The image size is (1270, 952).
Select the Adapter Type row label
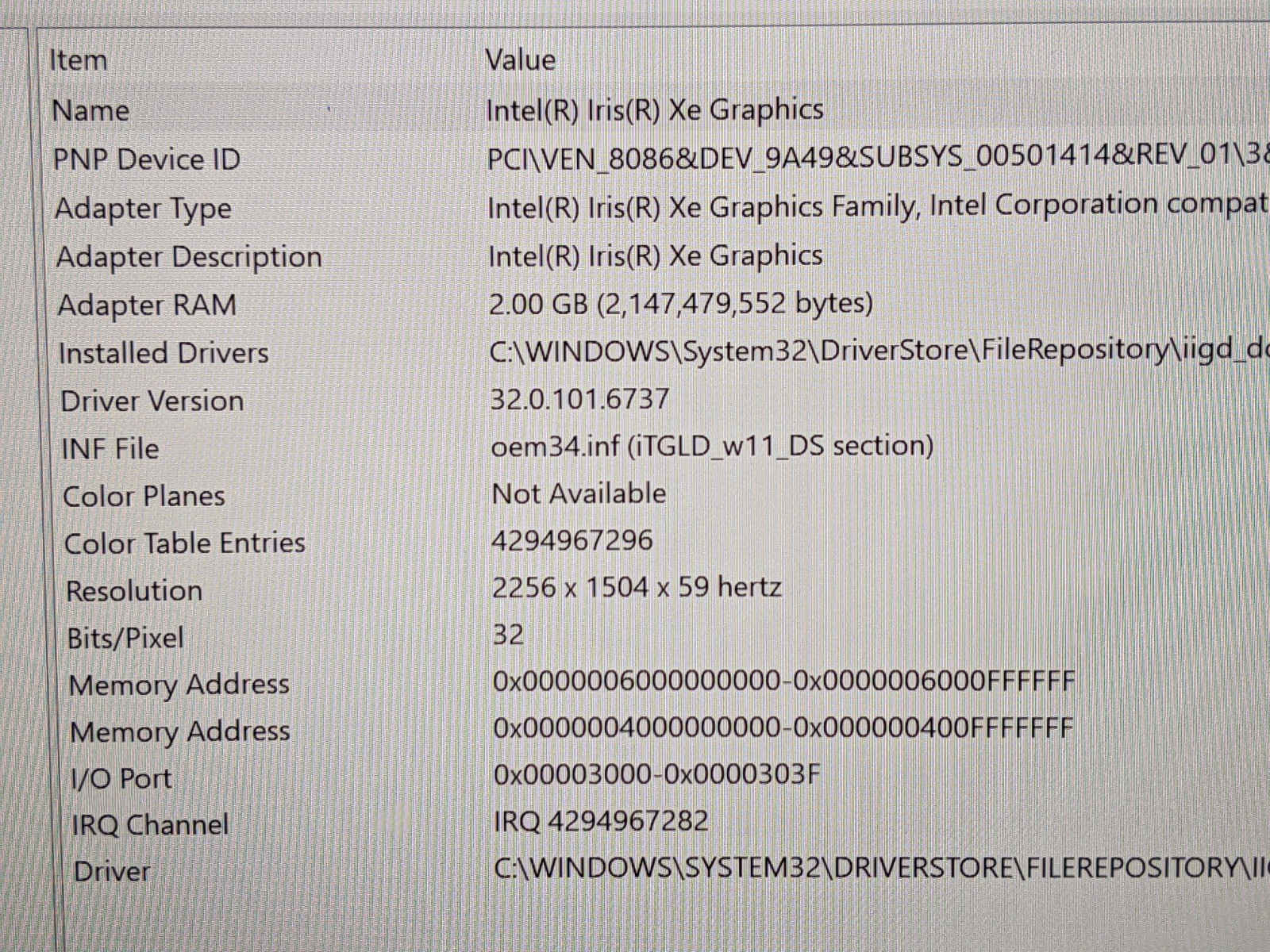point(143,209)
